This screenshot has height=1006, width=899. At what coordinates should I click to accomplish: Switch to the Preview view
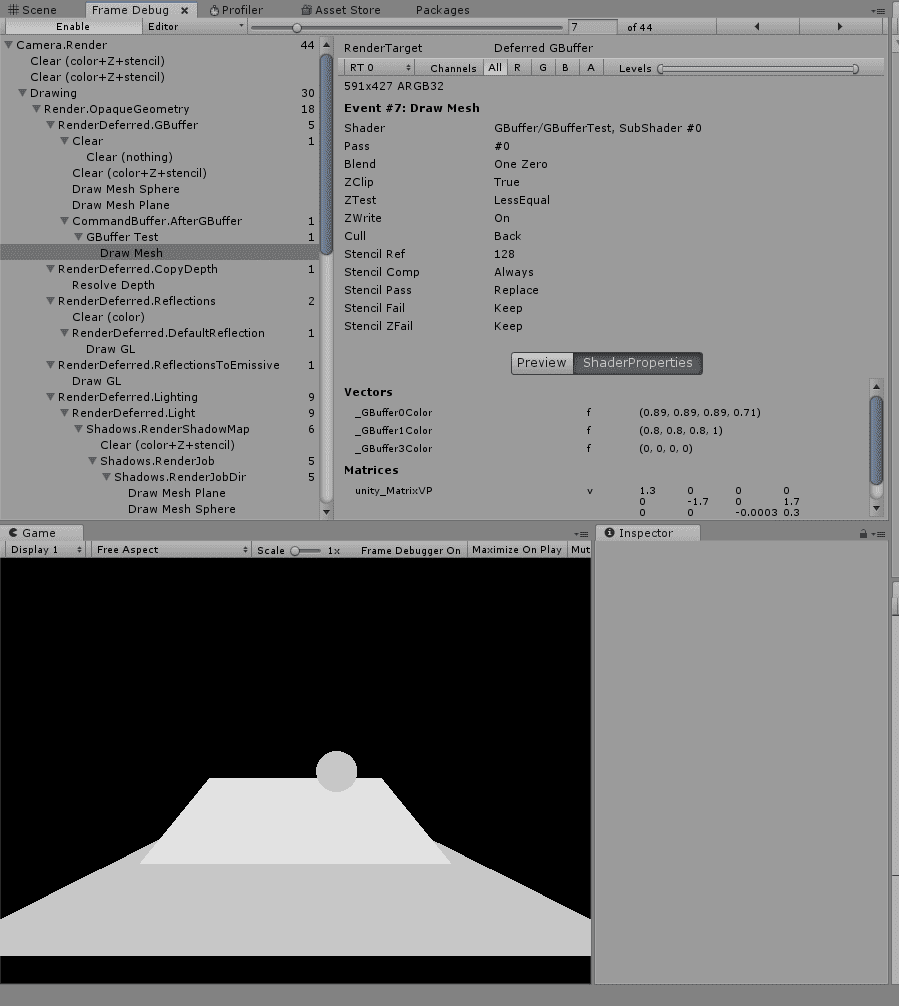coord(541,363)
